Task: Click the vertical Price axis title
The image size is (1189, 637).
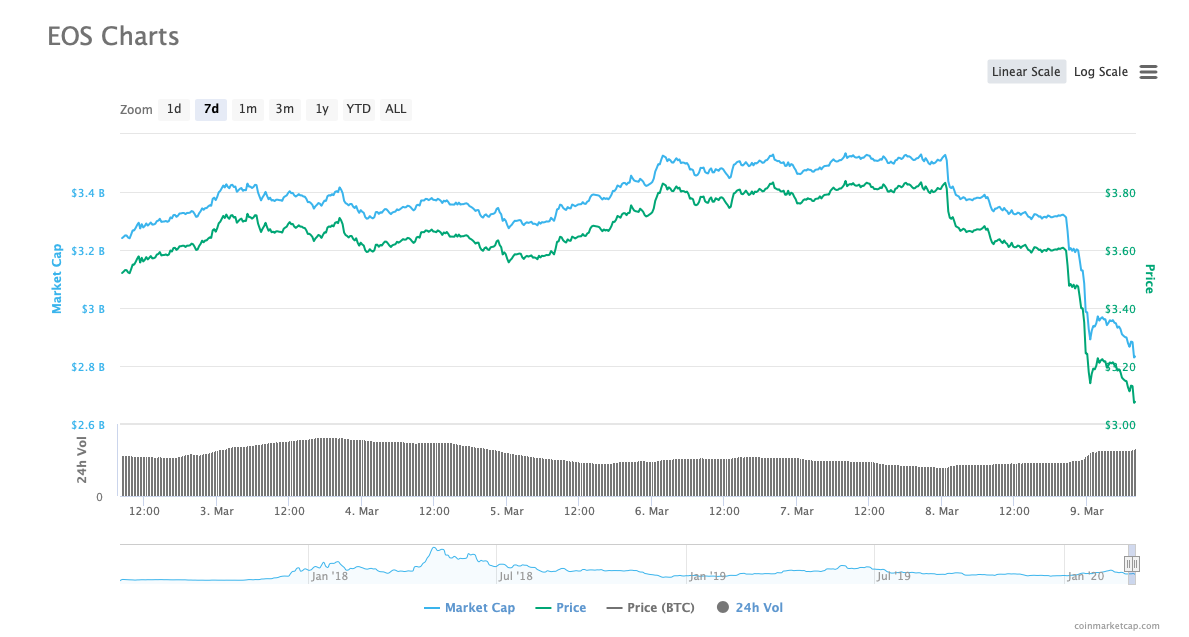Action: coord(1150,279)
